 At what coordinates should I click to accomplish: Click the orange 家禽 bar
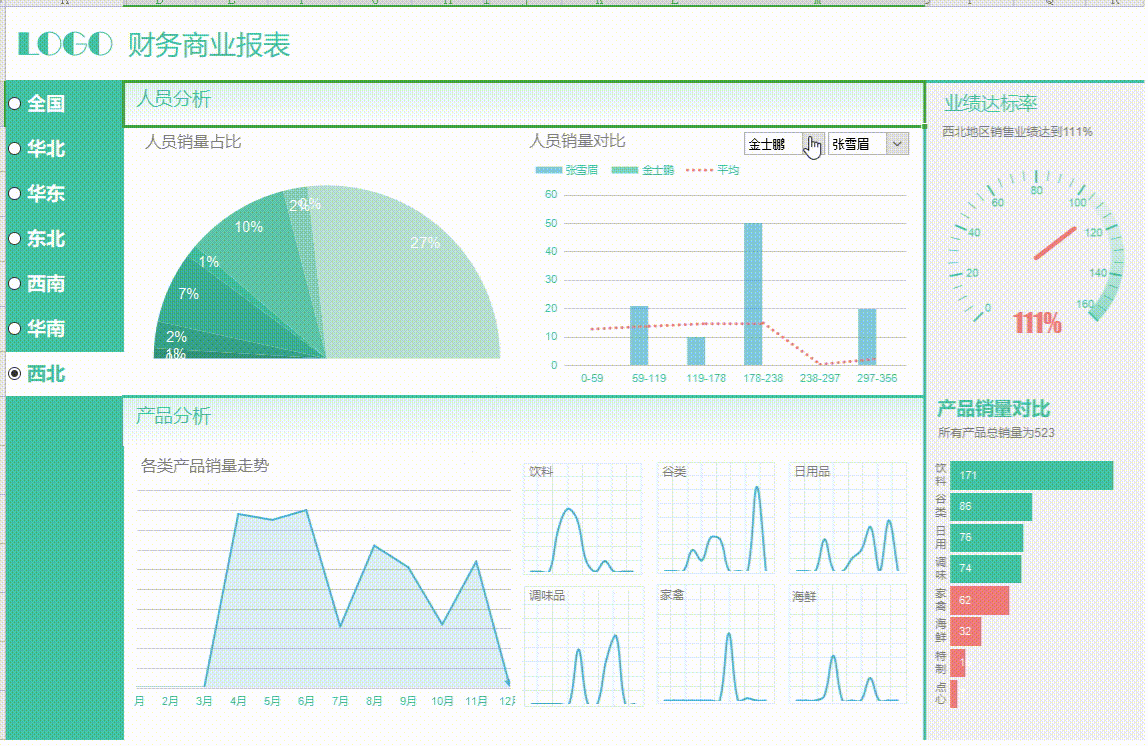click(980, 601)
